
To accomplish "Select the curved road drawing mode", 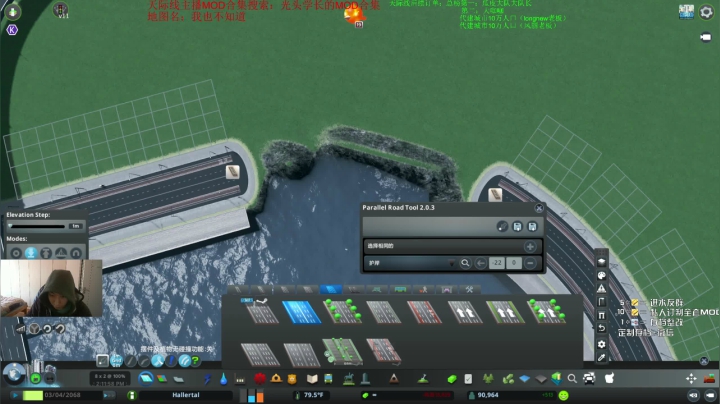I will [144, 361].
